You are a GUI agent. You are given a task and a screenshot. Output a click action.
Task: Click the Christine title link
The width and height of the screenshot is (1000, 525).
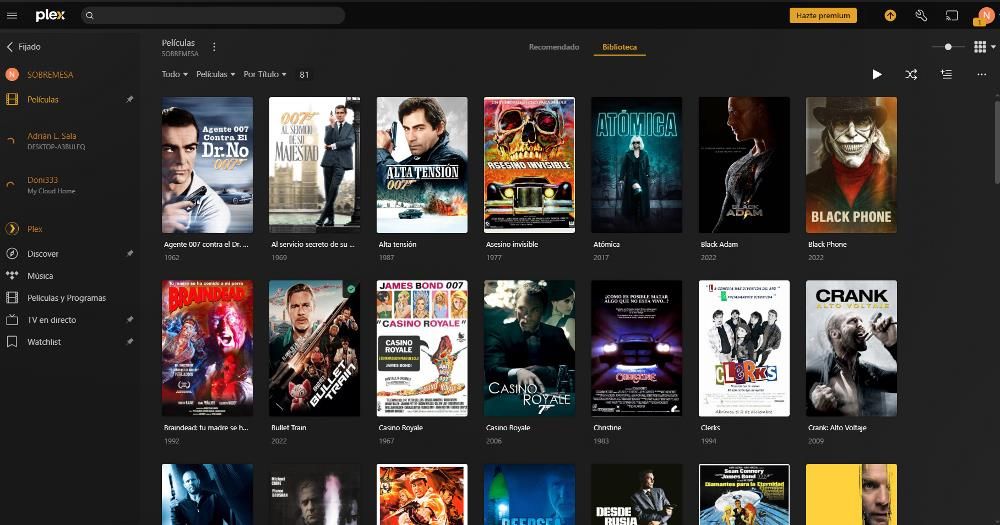point(607,428)
